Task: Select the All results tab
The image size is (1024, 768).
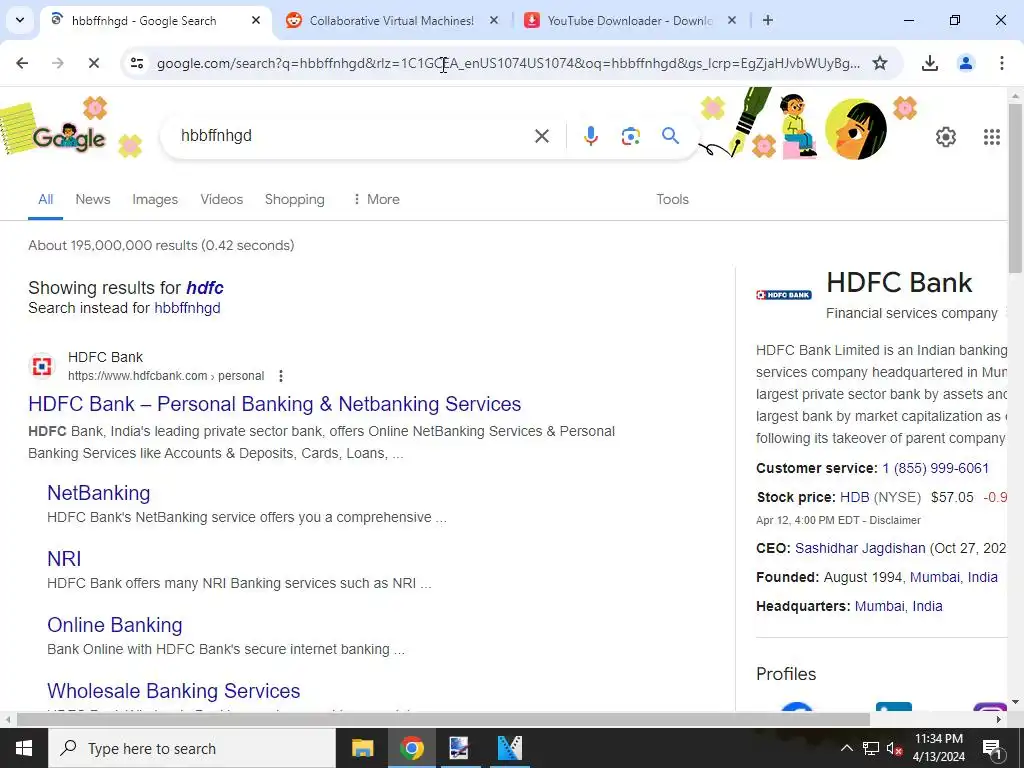Action: [46, 199]
